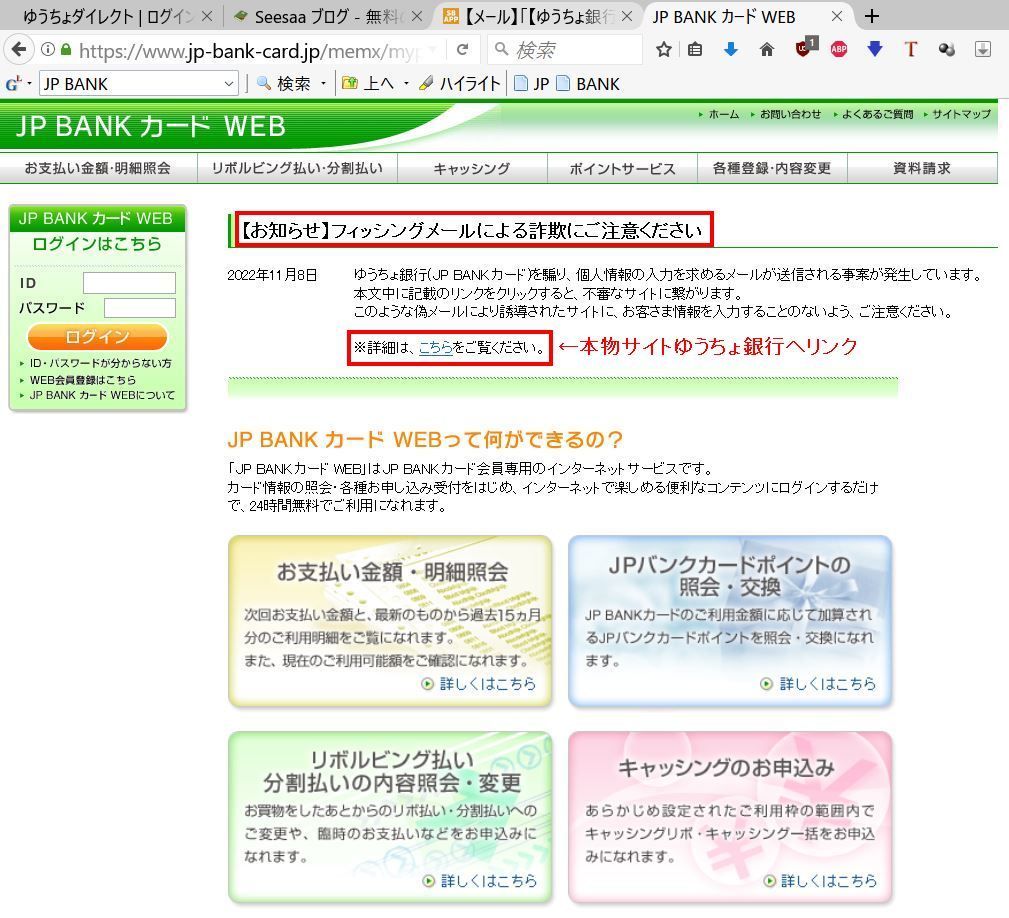This screenshot has width=1009, height=918.
Task: Open the site info icon in the address bar
Action: coord(48,50)
